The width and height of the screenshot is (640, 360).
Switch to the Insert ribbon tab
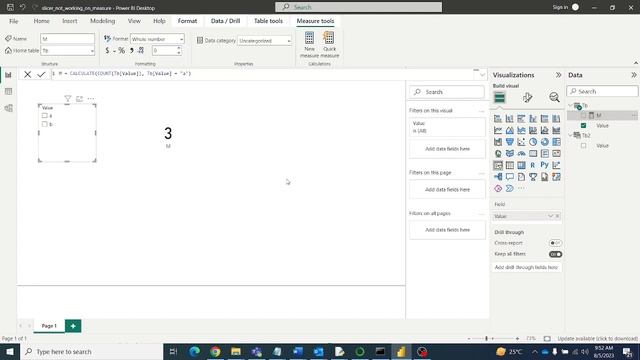[x=70, y=21]
